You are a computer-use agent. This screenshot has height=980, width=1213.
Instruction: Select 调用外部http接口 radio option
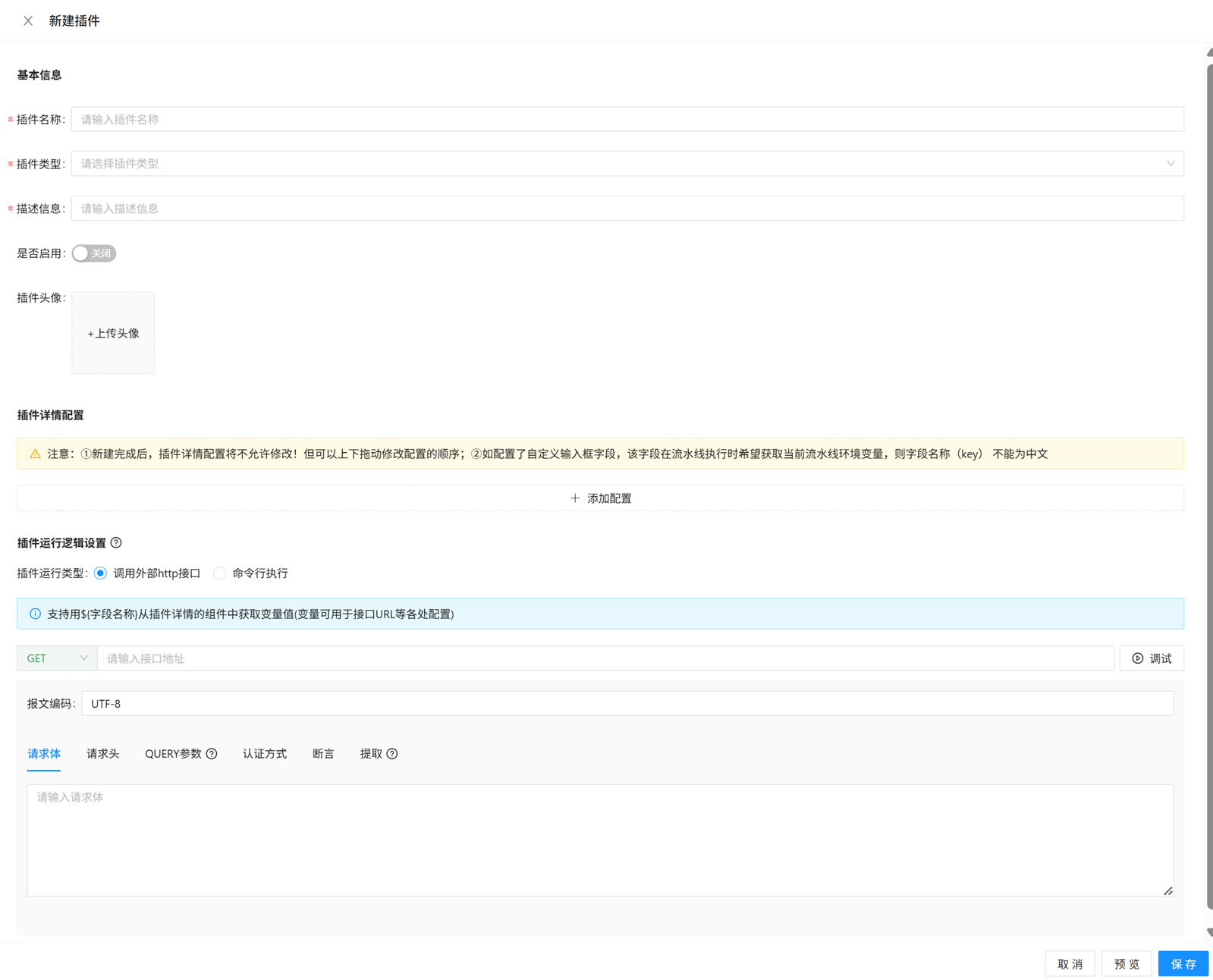(x=101, y=573)
